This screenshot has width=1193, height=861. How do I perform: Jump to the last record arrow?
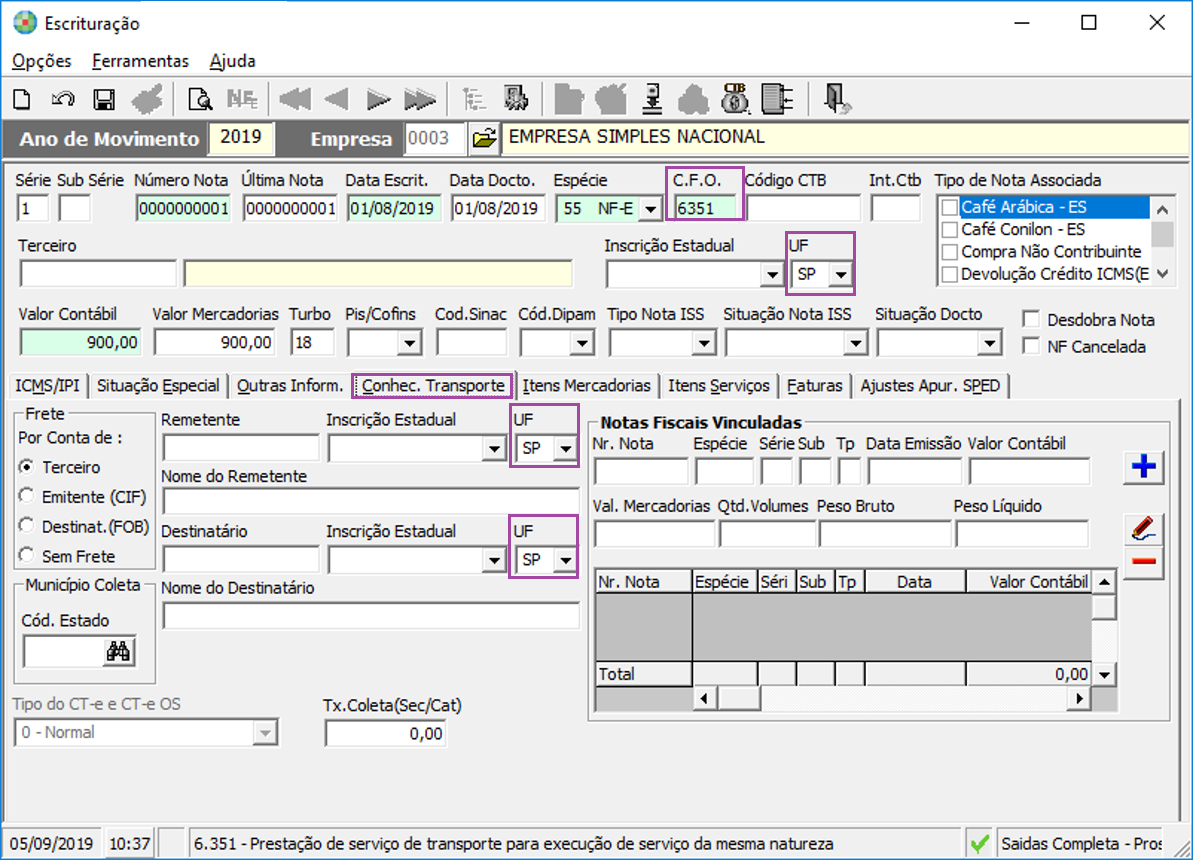pos(420,100)
